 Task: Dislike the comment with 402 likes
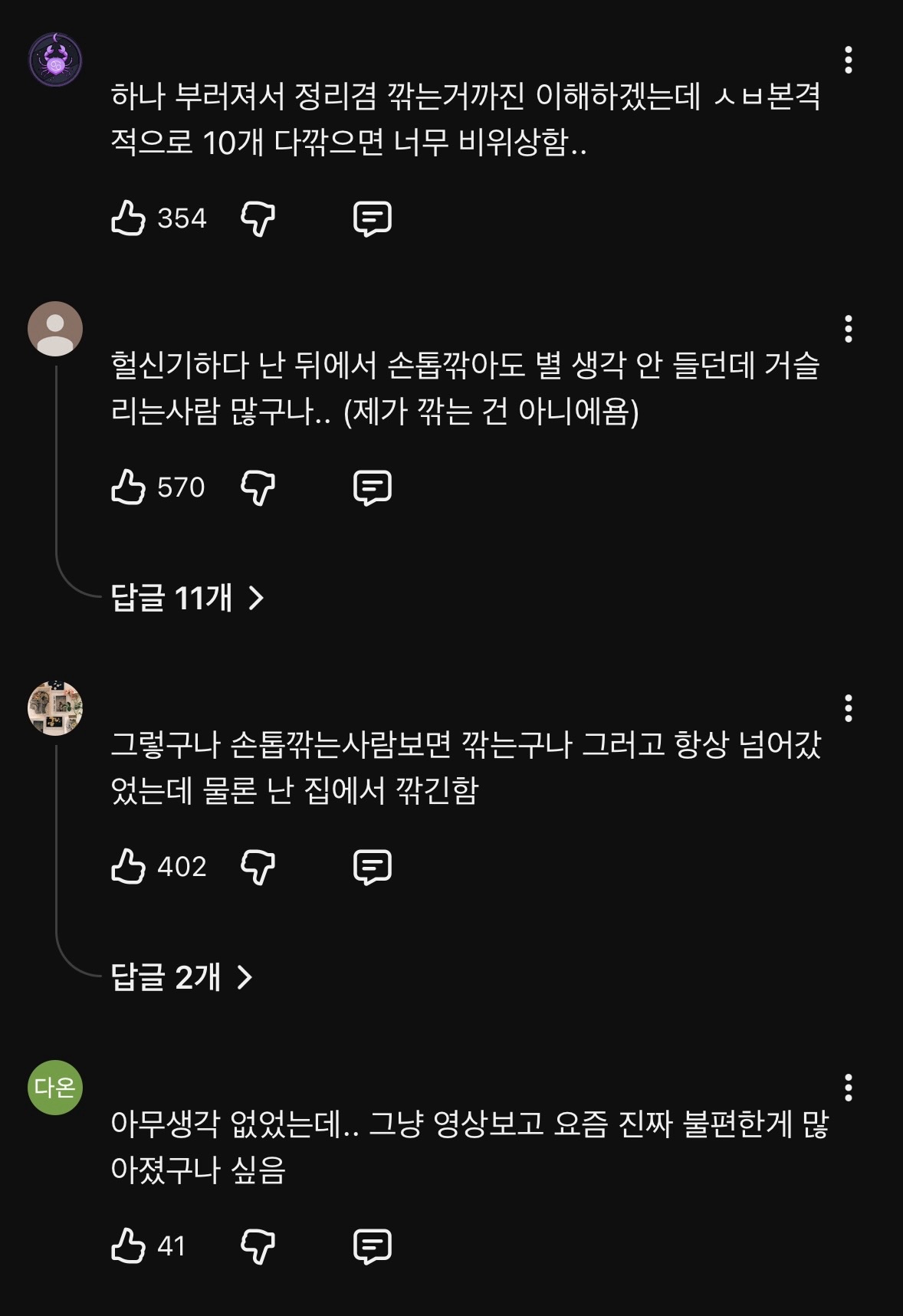[x=258, y=868]
